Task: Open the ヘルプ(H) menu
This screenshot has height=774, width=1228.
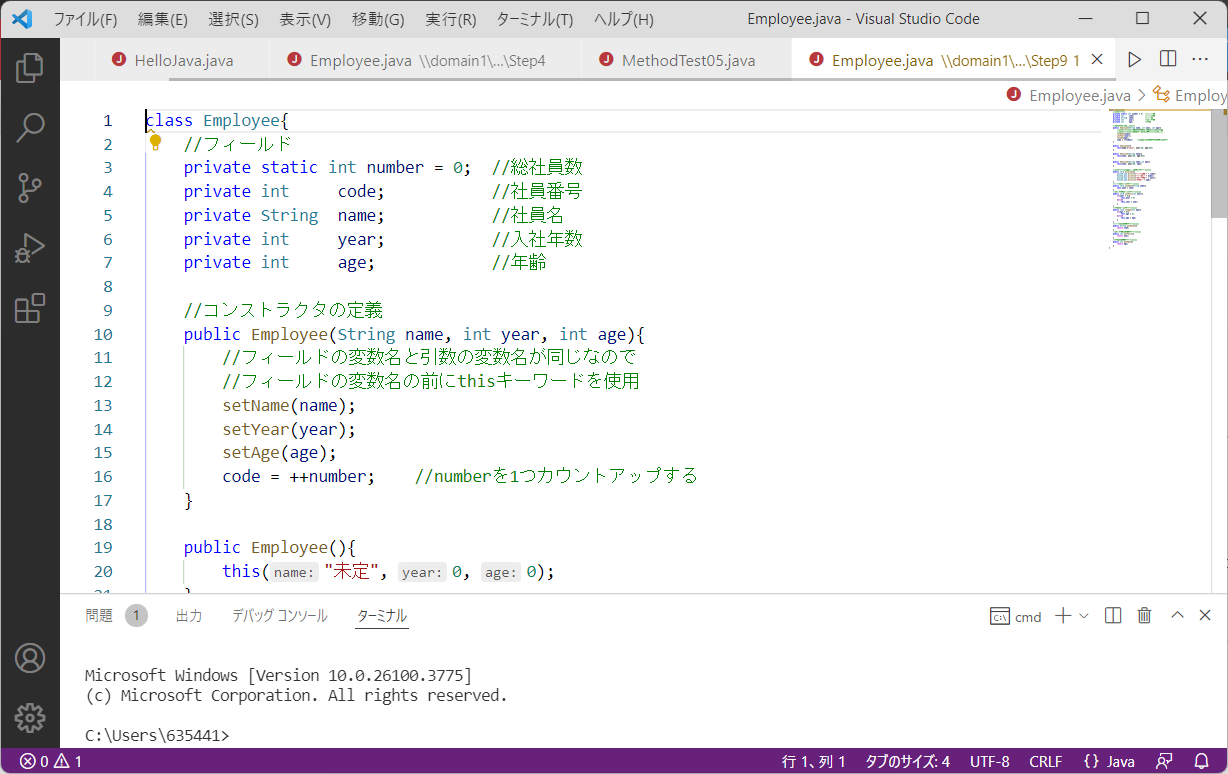Action: [623, 19]
